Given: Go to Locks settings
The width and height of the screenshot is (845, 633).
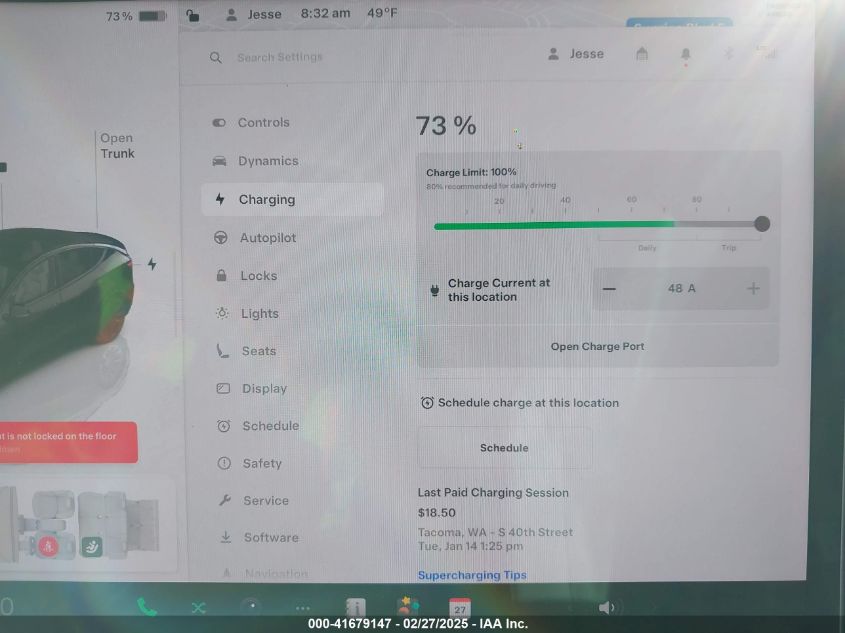Looking at the screenshot, I should [258, 276].
